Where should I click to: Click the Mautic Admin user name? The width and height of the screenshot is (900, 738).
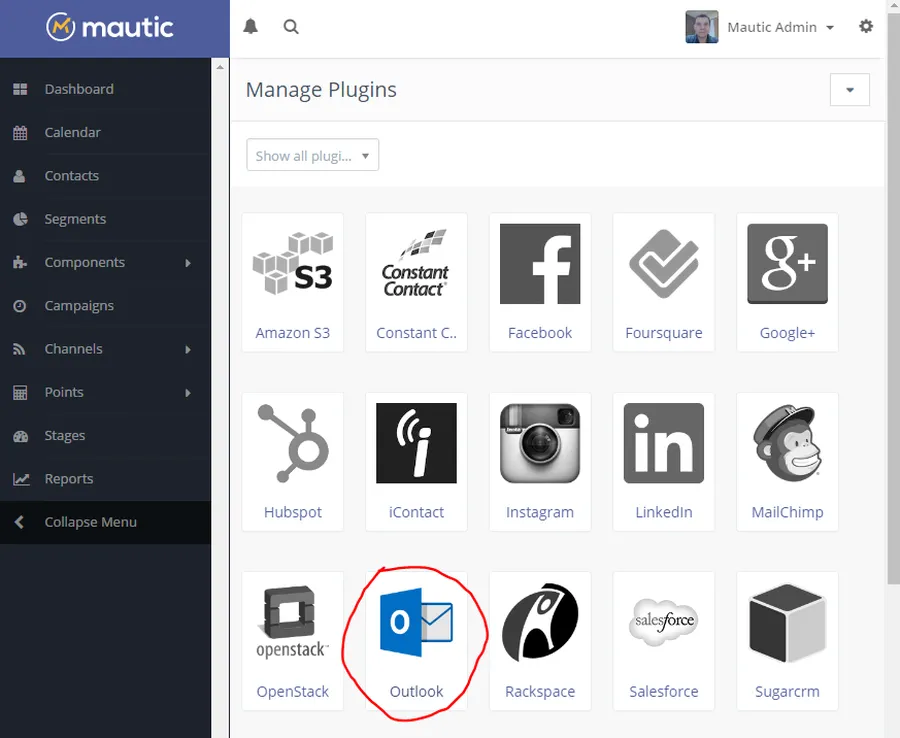point(772,27)
